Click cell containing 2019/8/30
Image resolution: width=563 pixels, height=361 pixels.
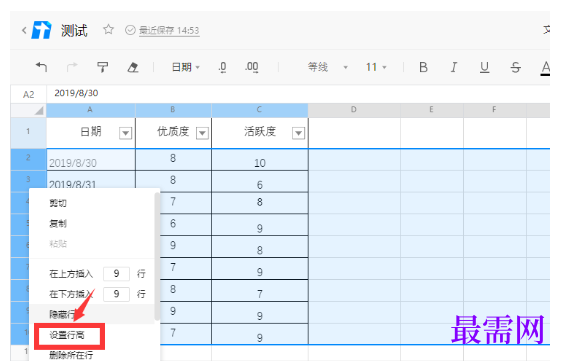(91, 159)
